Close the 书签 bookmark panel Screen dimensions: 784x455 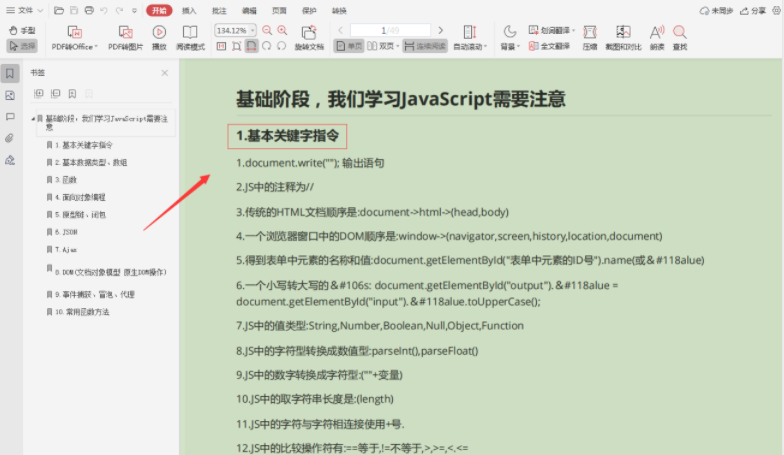(x=164, y=73)
